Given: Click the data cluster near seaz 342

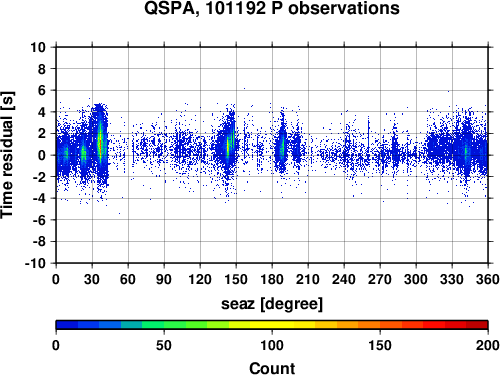Looking at the screenshot, I should 467,150.
